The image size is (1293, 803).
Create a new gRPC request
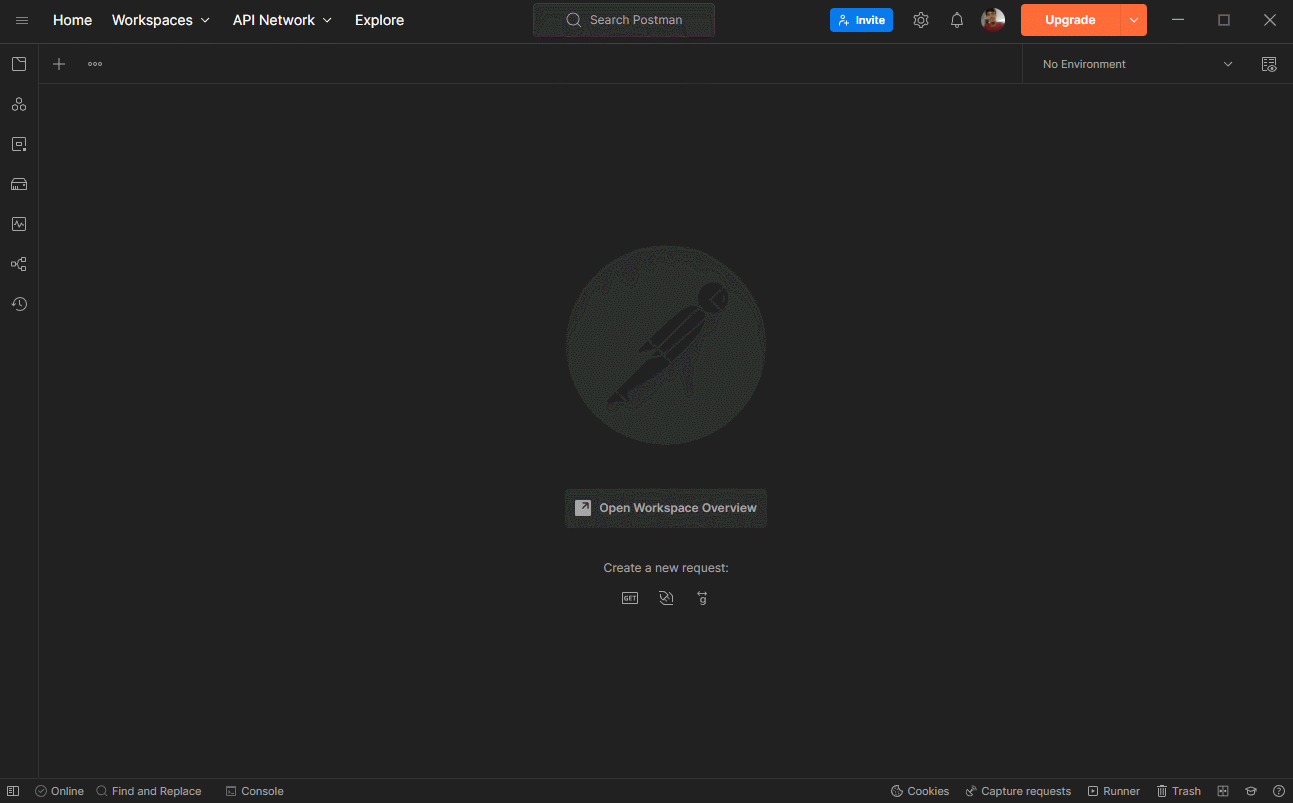pyautogui.click(x=702, y=597)
